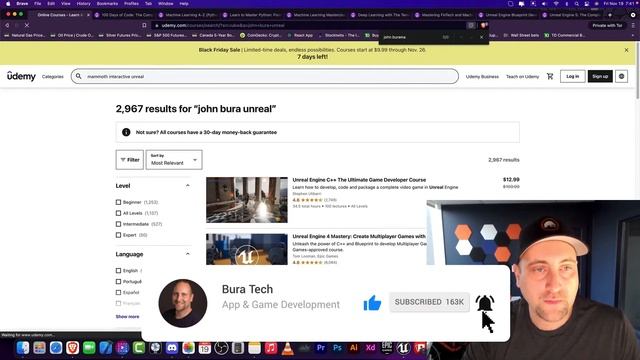The width and height of the screenshot is (640, 360).
Task: Open the Categories menu
Action: pos(53,77)
